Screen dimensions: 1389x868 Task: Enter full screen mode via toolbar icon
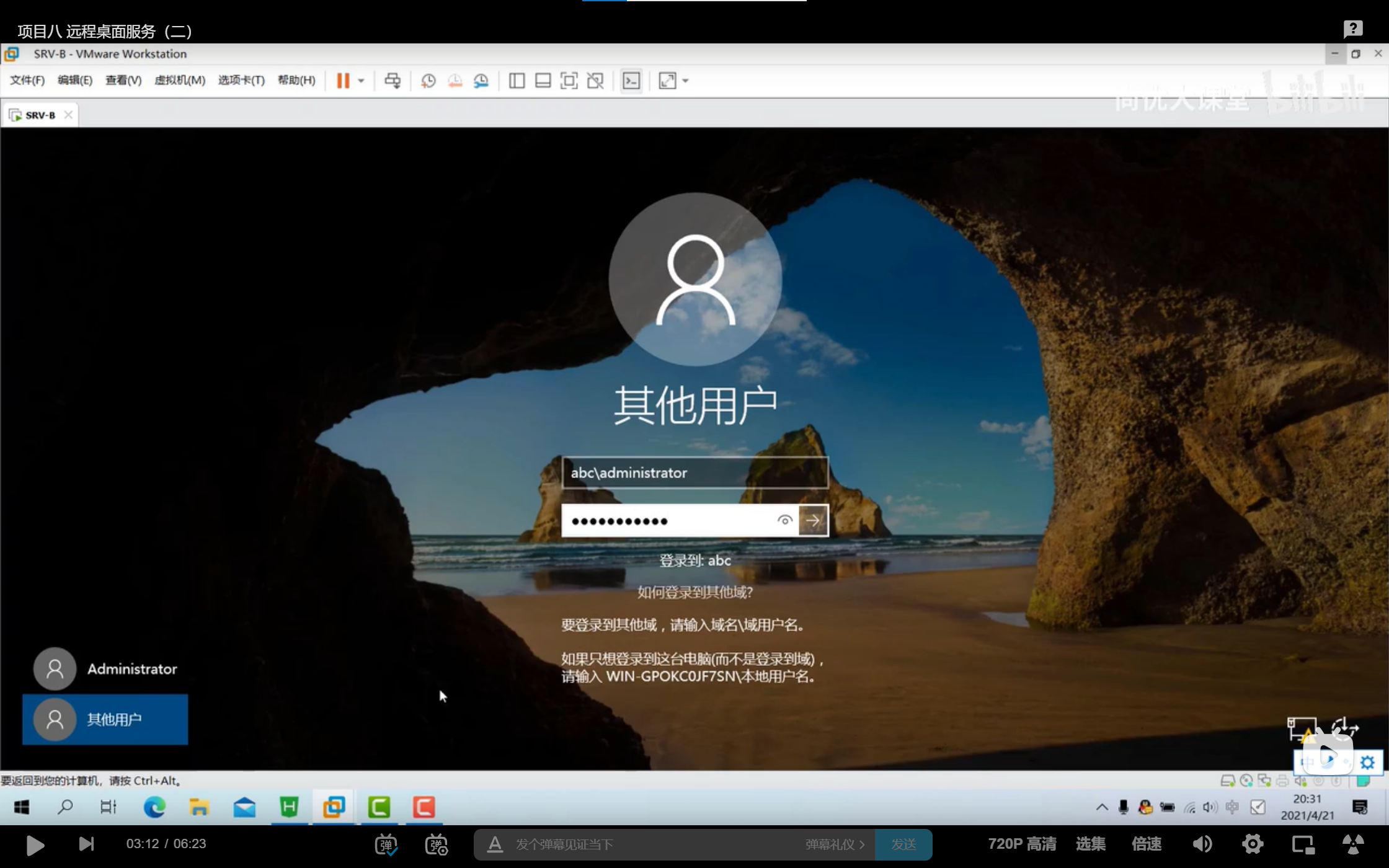tap(569, 81)
